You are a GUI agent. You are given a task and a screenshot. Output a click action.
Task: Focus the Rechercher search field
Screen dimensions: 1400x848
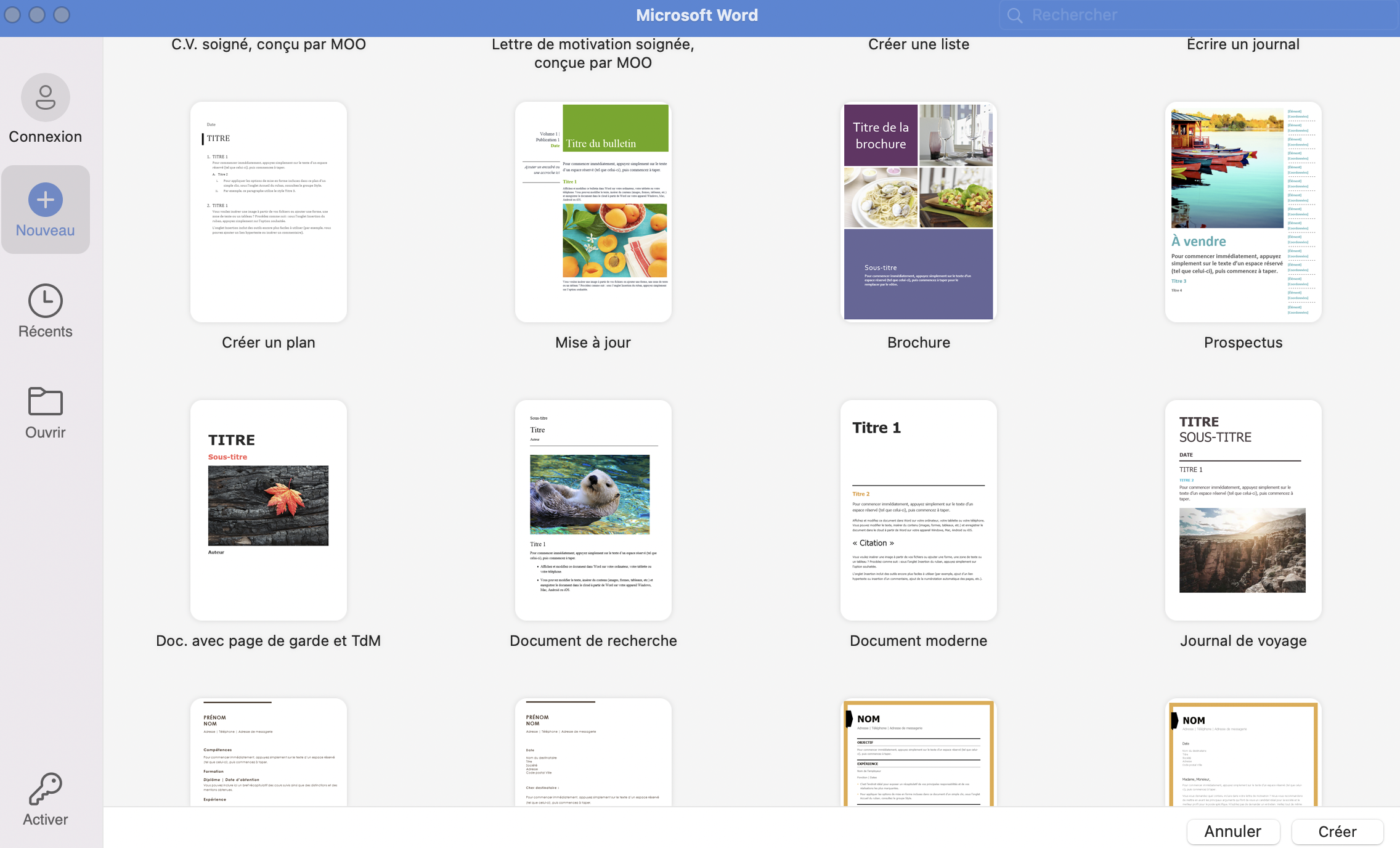tap(1199, 15)
